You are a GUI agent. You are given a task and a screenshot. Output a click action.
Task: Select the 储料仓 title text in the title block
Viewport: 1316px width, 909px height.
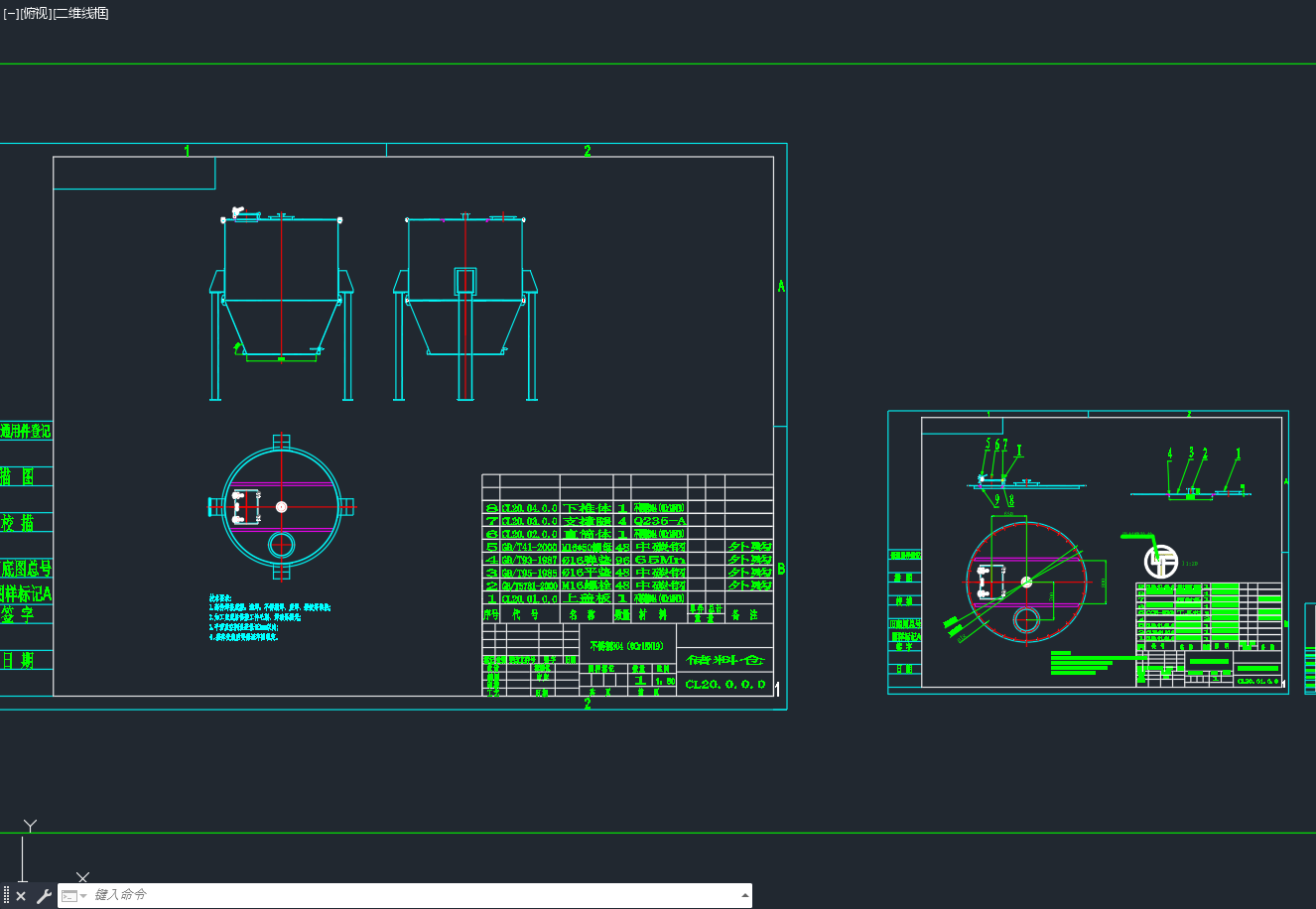coord(727,660)
